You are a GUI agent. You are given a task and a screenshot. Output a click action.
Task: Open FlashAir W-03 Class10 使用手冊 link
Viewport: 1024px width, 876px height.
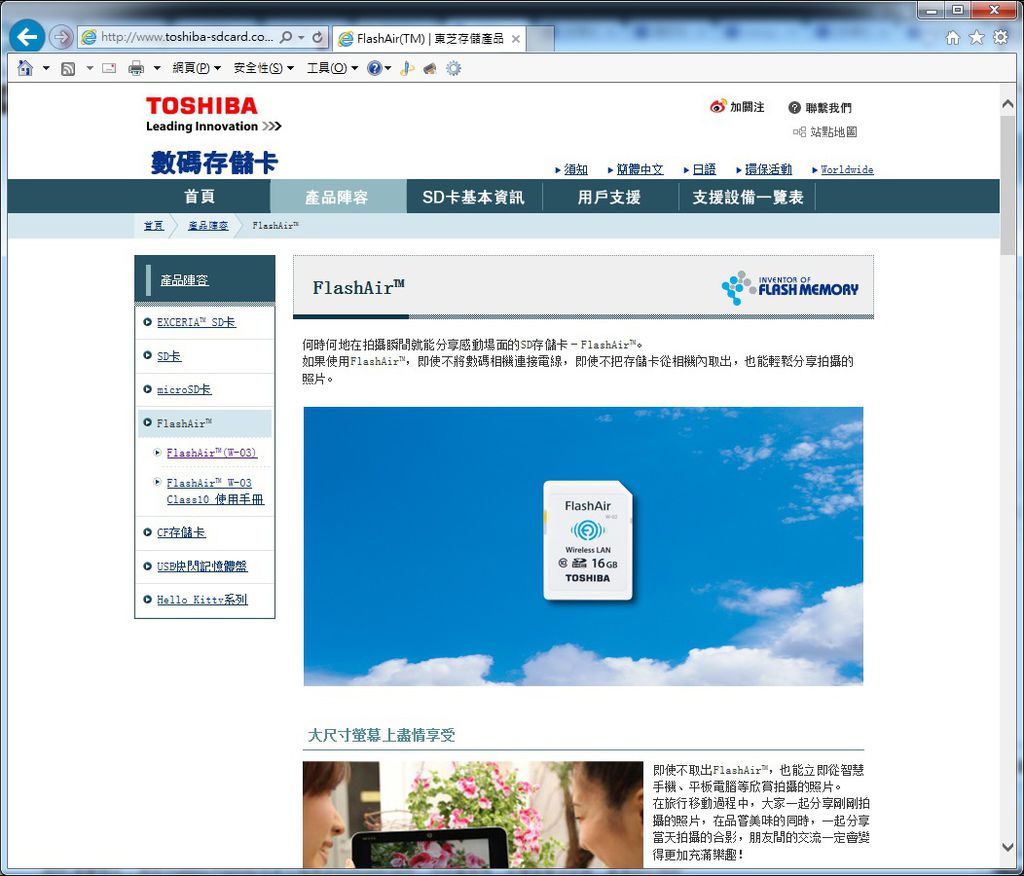click(x=215, y=491)
